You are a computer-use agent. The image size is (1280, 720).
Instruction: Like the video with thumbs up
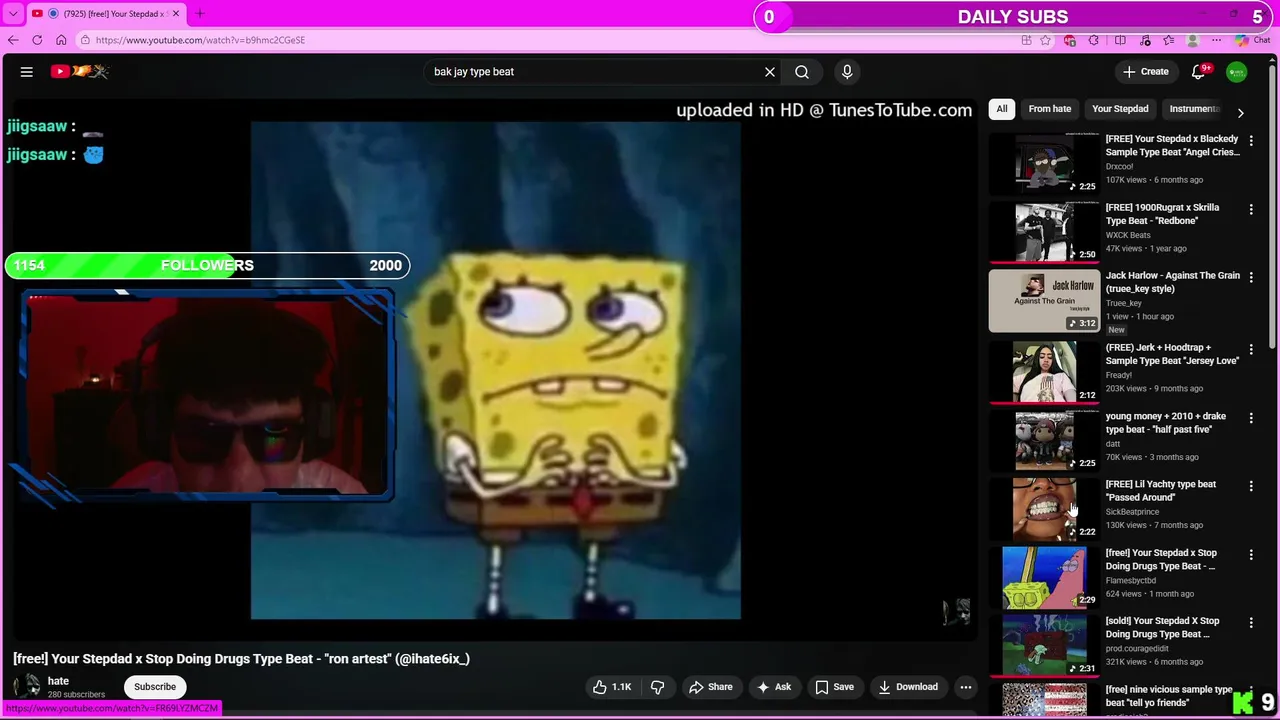[x=613, y=687]
